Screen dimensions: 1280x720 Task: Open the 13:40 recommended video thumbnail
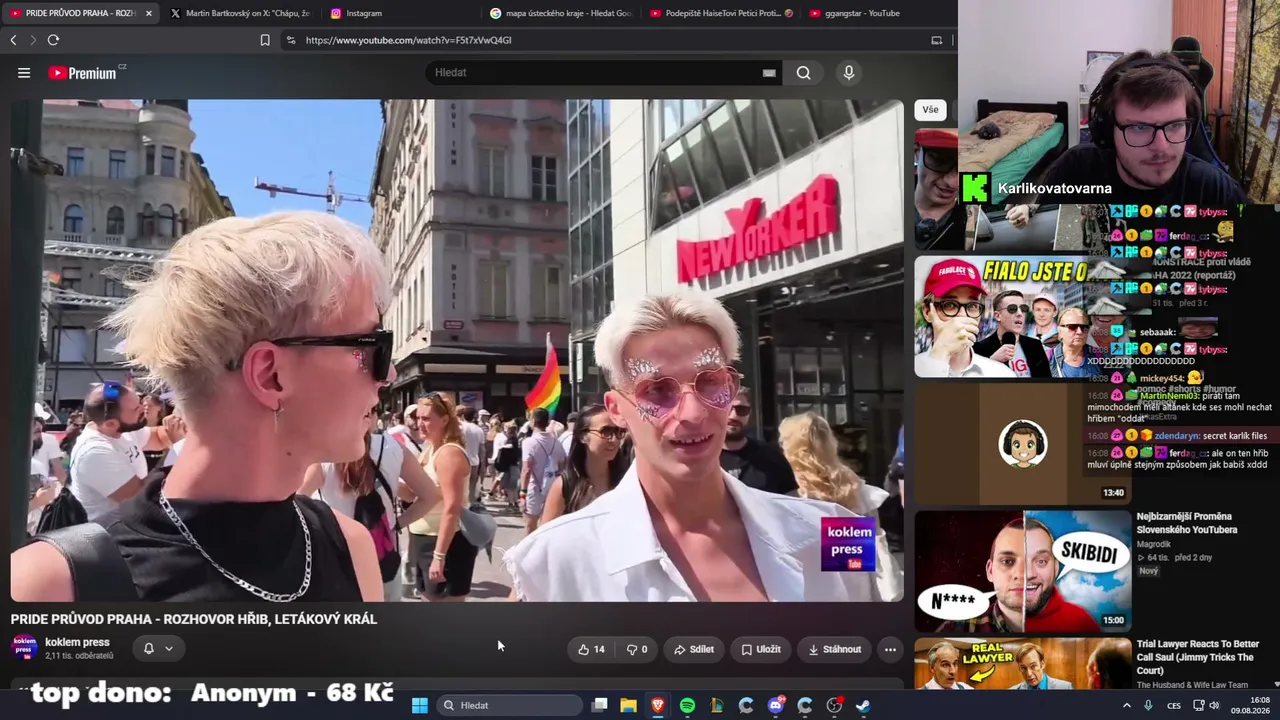point(1022,443)
